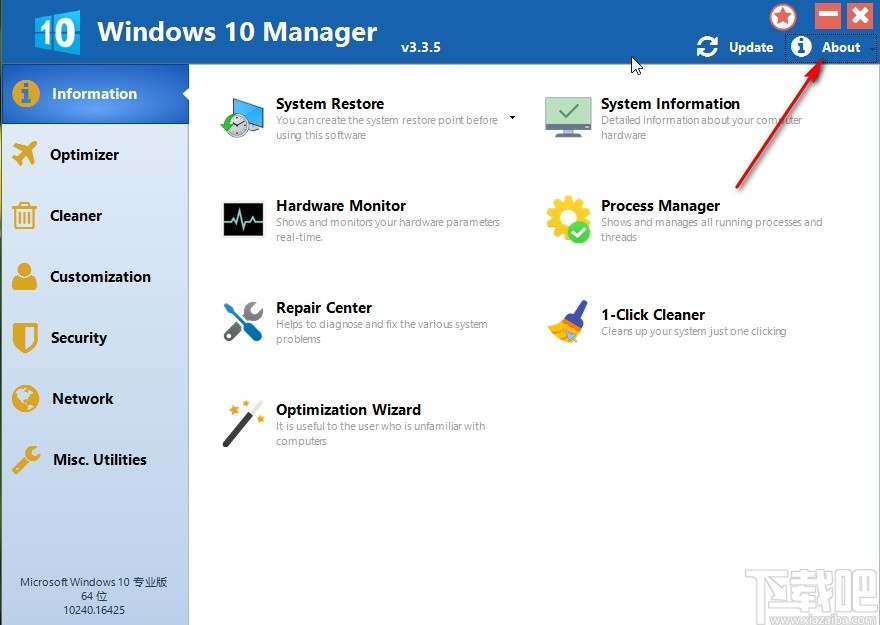Switch to the Optimizer section
Viewport: 880px width, 625px height.
(x=87, y=155)
